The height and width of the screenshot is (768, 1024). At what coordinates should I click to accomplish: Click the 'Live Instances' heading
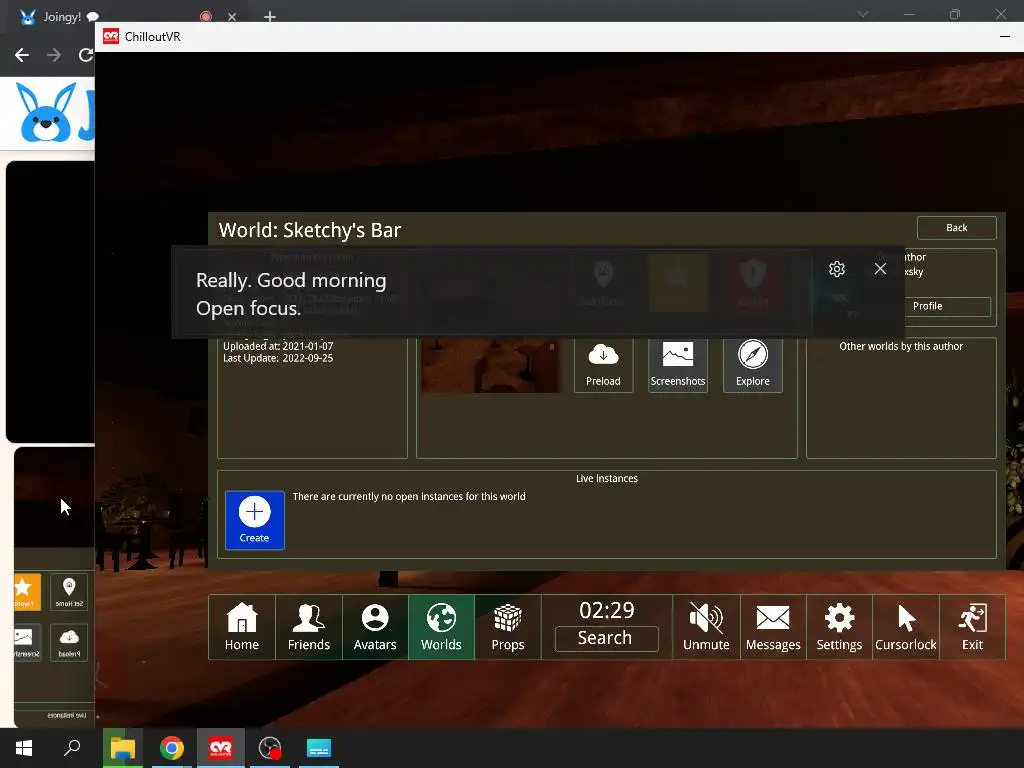click(607, 479)
